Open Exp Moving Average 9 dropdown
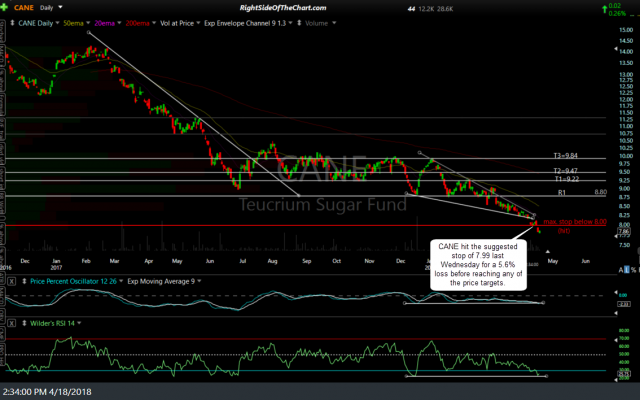Viewport: 640px width, 400px height. coord(199,281)
